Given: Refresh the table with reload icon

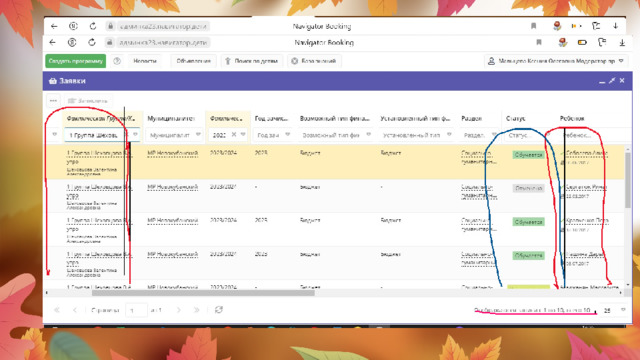Looking at the screenshot, I should [219, 310].
